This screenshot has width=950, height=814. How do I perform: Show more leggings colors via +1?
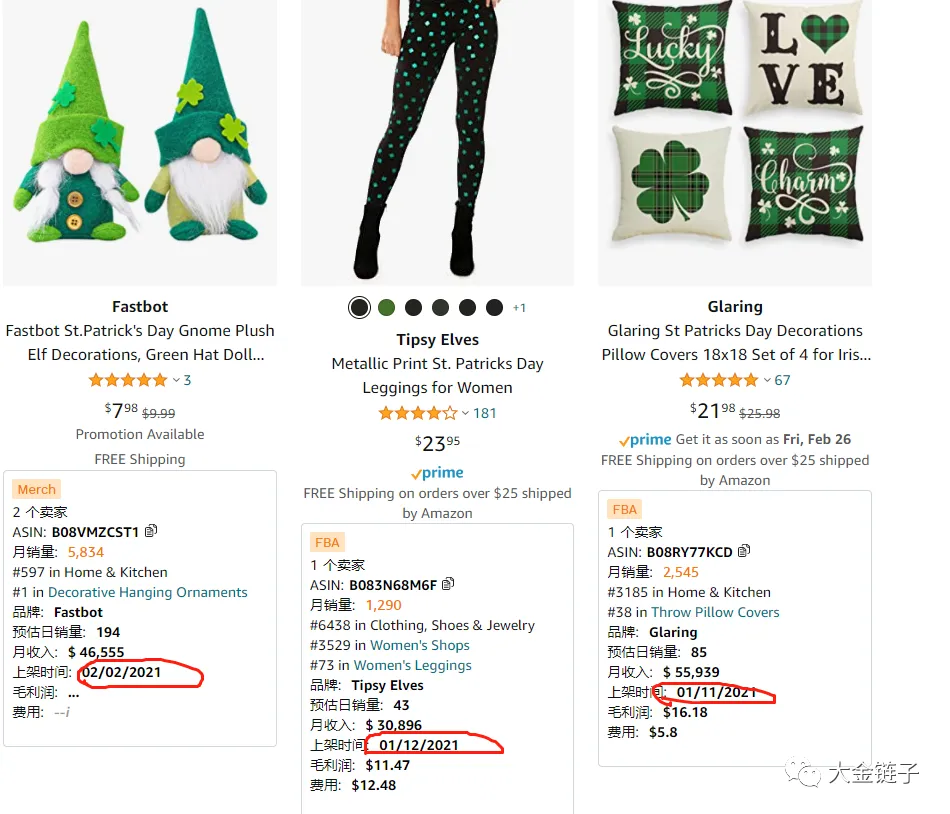pyautogui.click(x=519, y=308)
